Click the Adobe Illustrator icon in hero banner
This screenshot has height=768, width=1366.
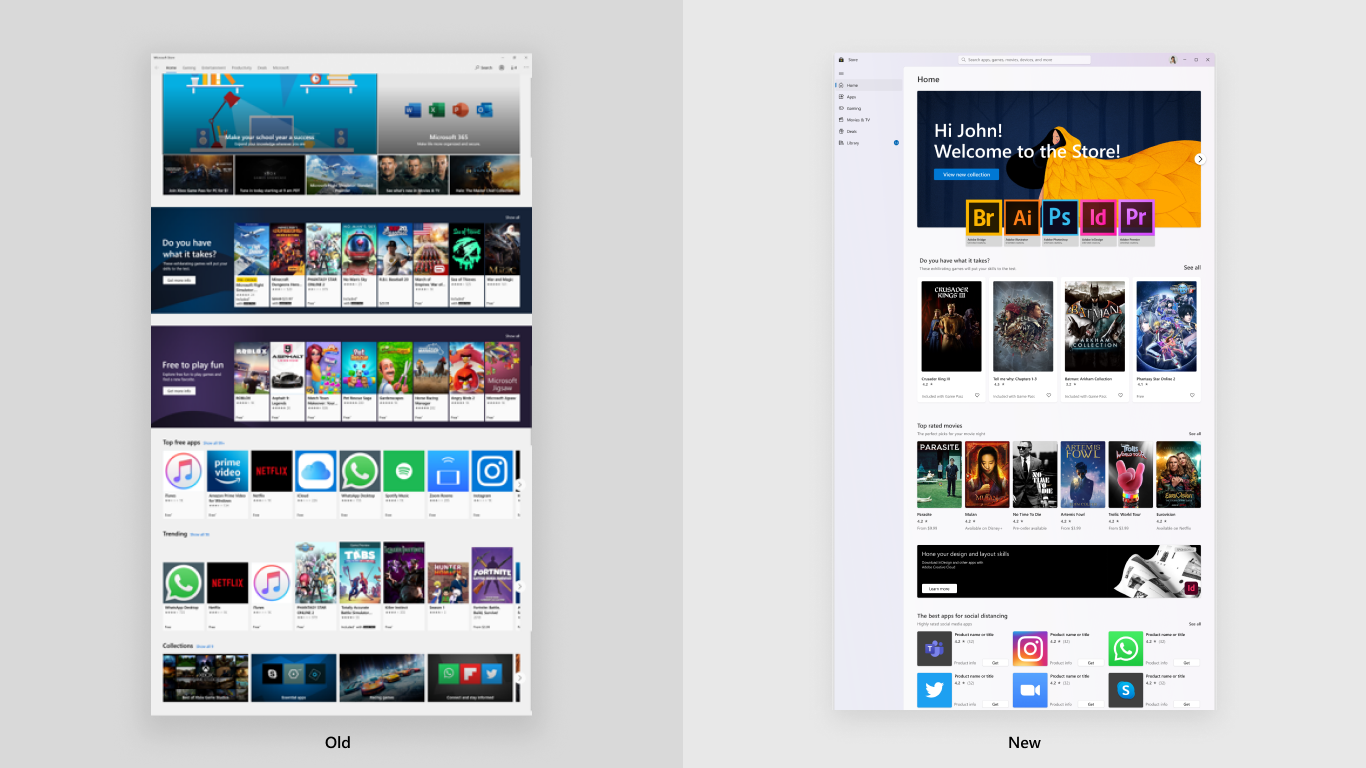coord(1022,217)
